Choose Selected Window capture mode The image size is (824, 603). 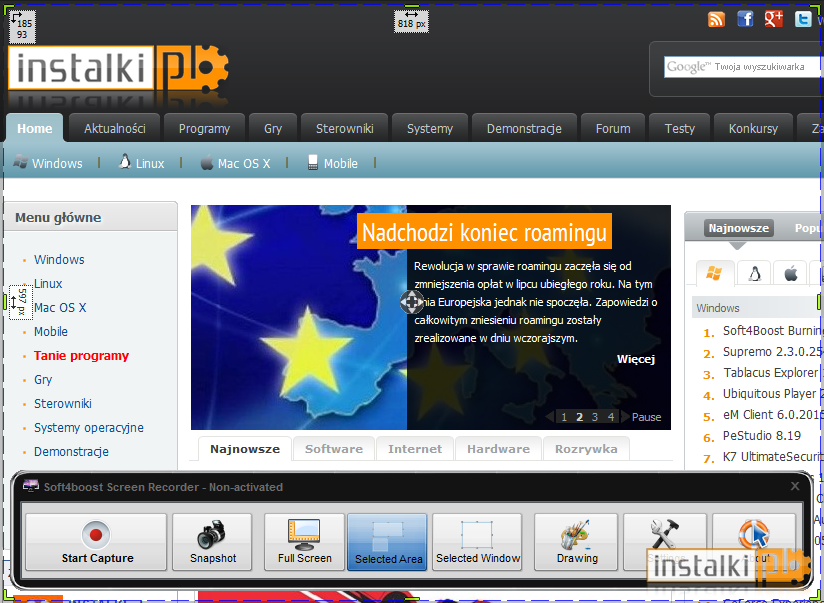pos(477,542)
